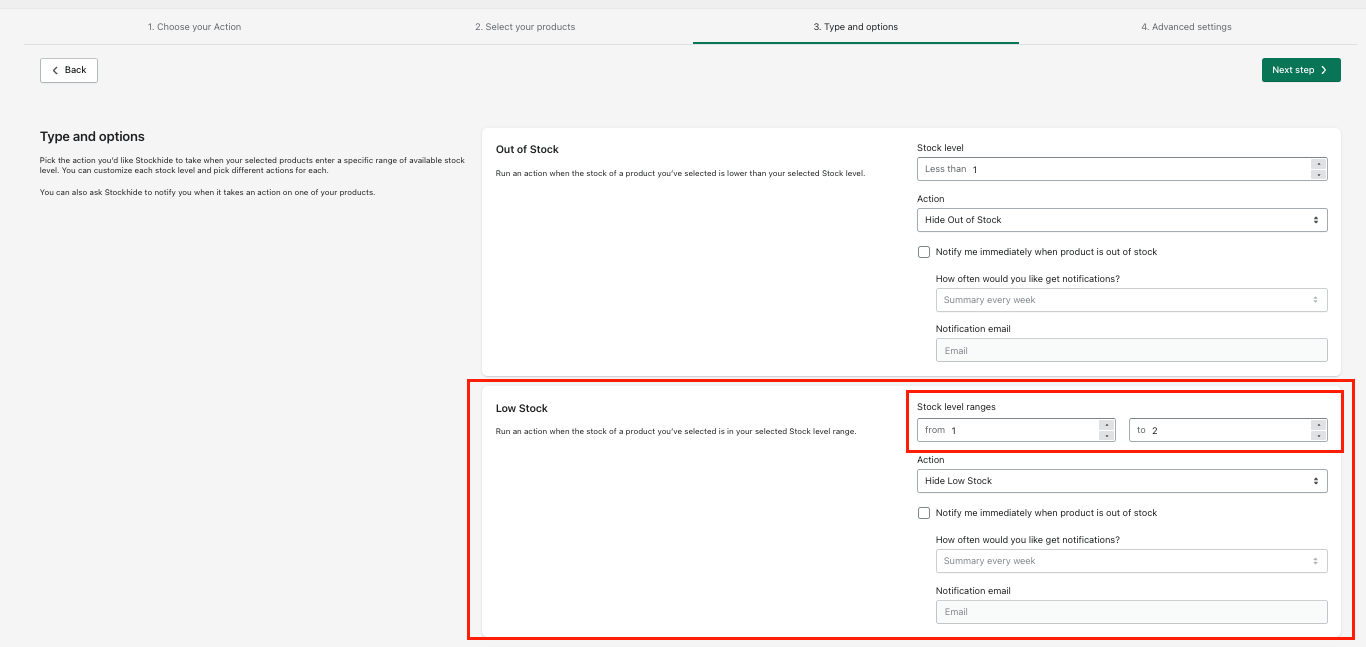Screen dimensions: 1366x647
Task: Enable immediate notification in Low Stock section
Action: (x=924, y=513)
